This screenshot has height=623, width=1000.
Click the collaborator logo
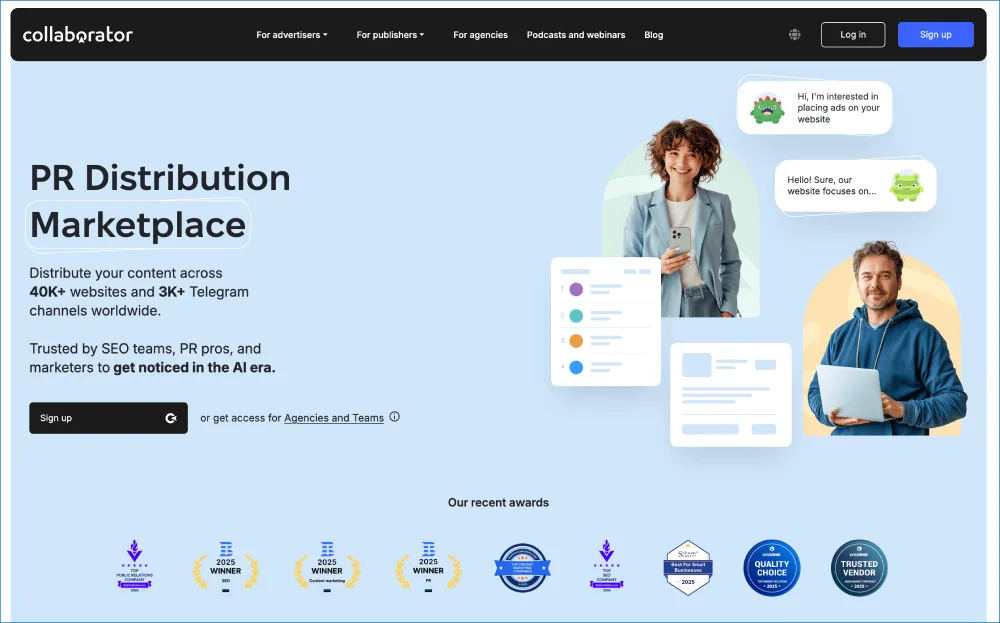point(78,34)
